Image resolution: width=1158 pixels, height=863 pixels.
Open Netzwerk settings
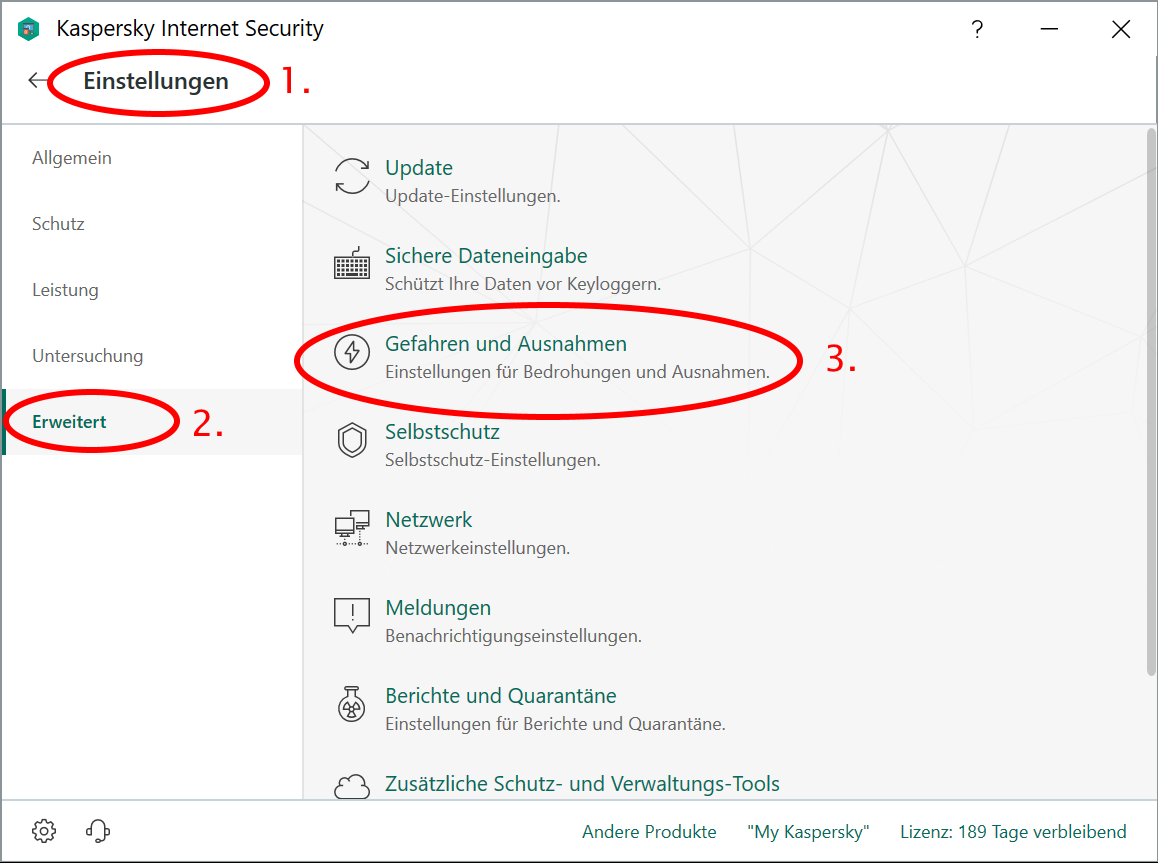428,520
